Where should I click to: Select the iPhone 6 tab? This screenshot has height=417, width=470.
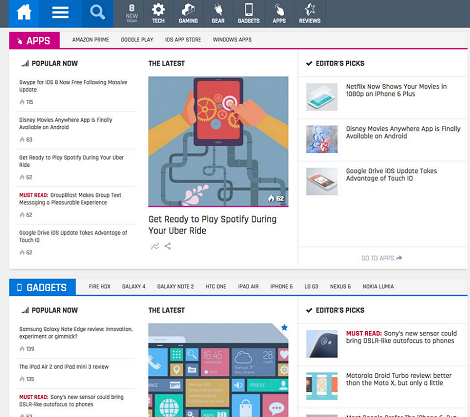coord(281,286)
